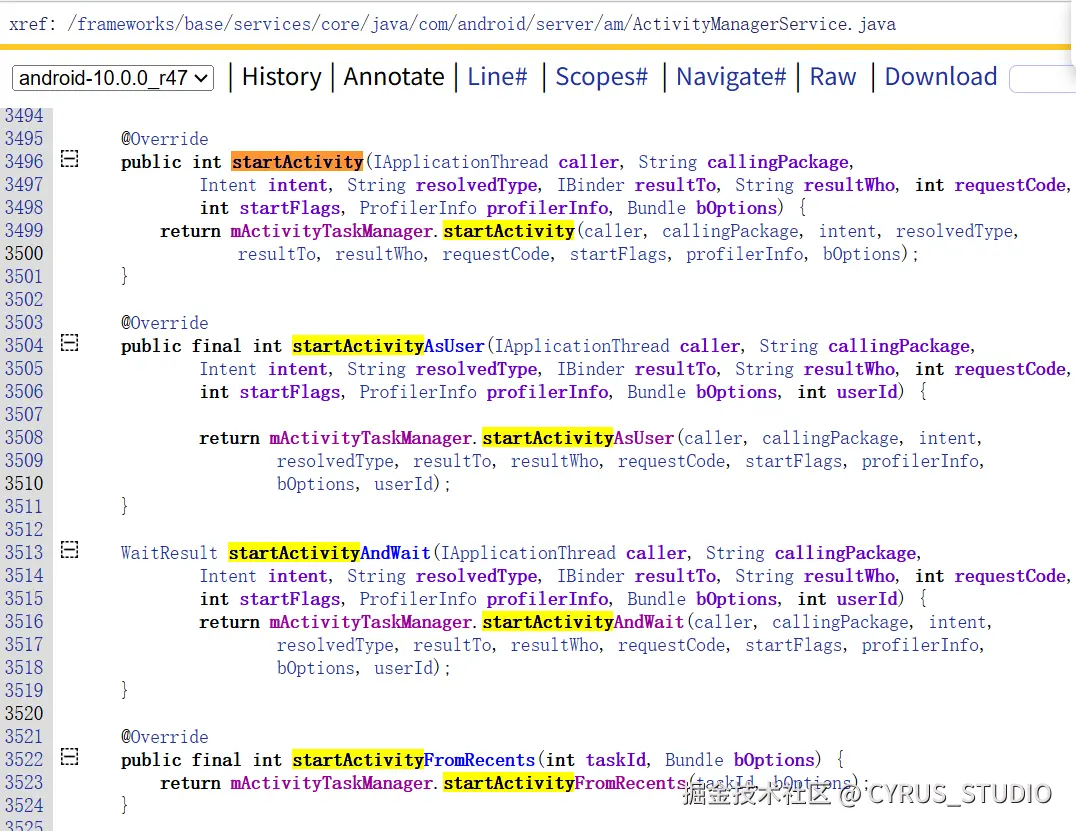
Task: Click line number 3500 to anchor it
Action: point(23,253)
